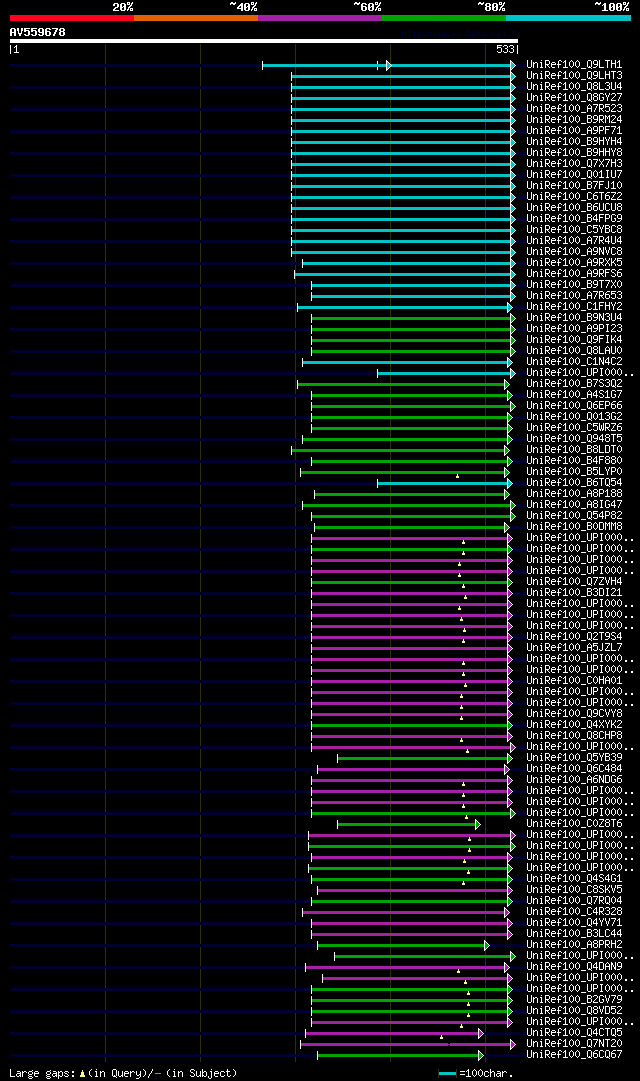The image size is (640, 1081).
Task: Select UniRef100_A9NVC8 label
Action: coord(574,252)
